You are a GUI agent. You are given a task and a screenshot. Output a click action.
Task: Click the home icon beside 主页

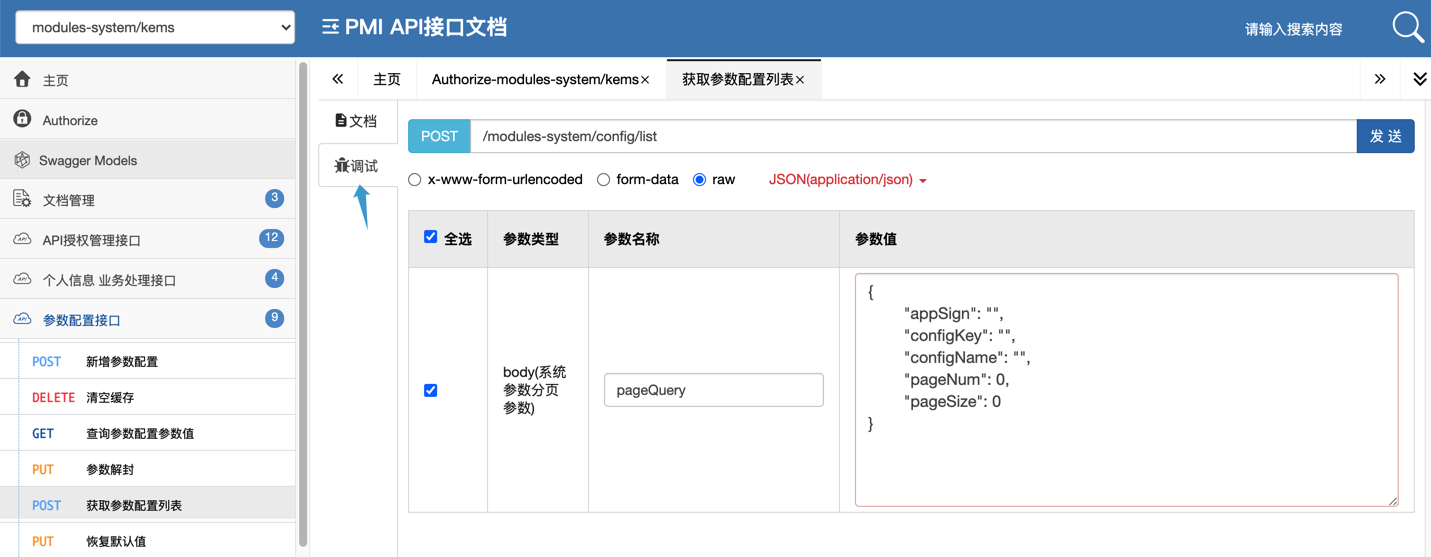tap(22, 79)
